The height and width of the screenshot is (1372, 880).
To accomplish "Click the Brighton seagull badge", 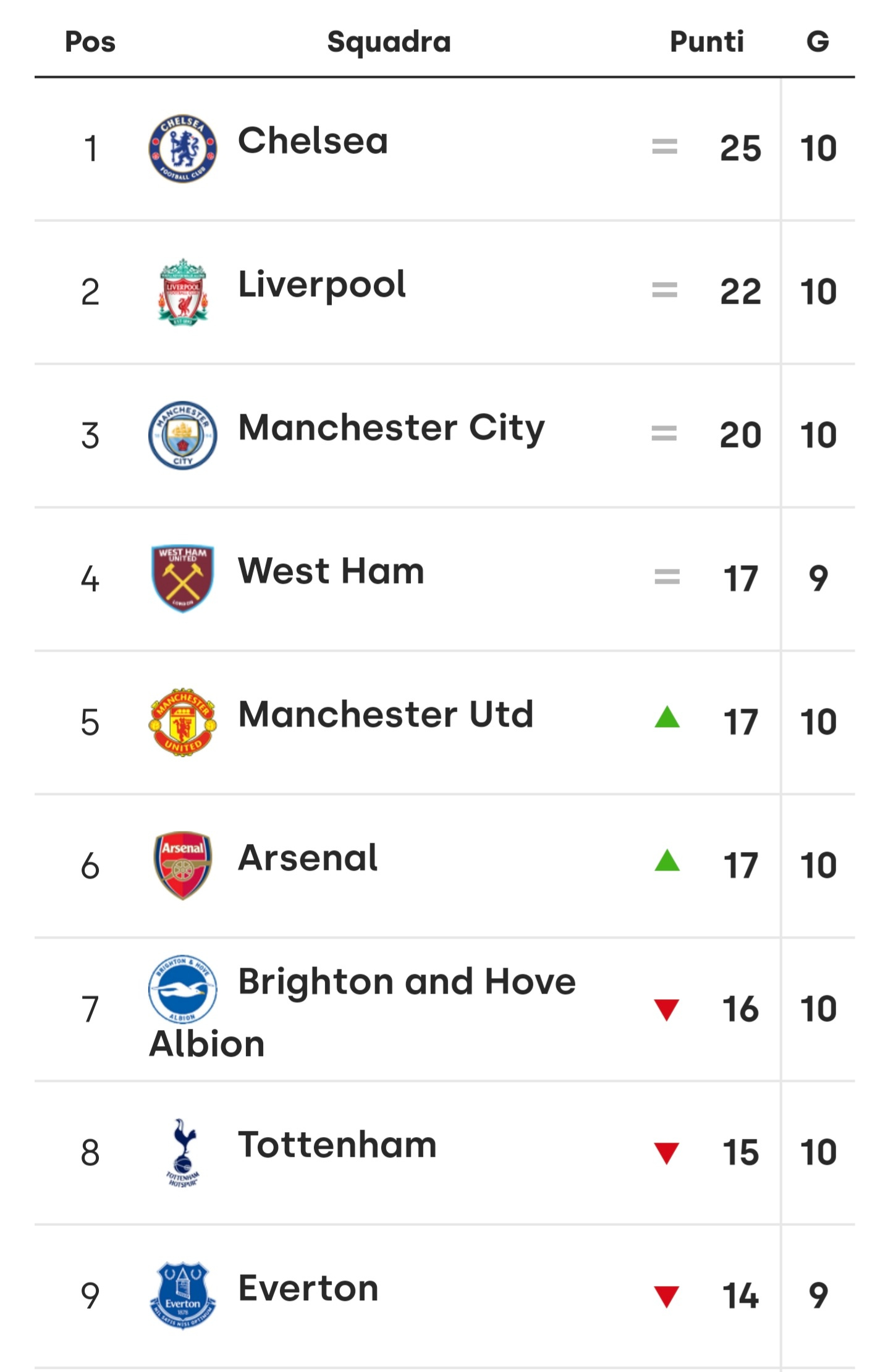I will (182, 989).
